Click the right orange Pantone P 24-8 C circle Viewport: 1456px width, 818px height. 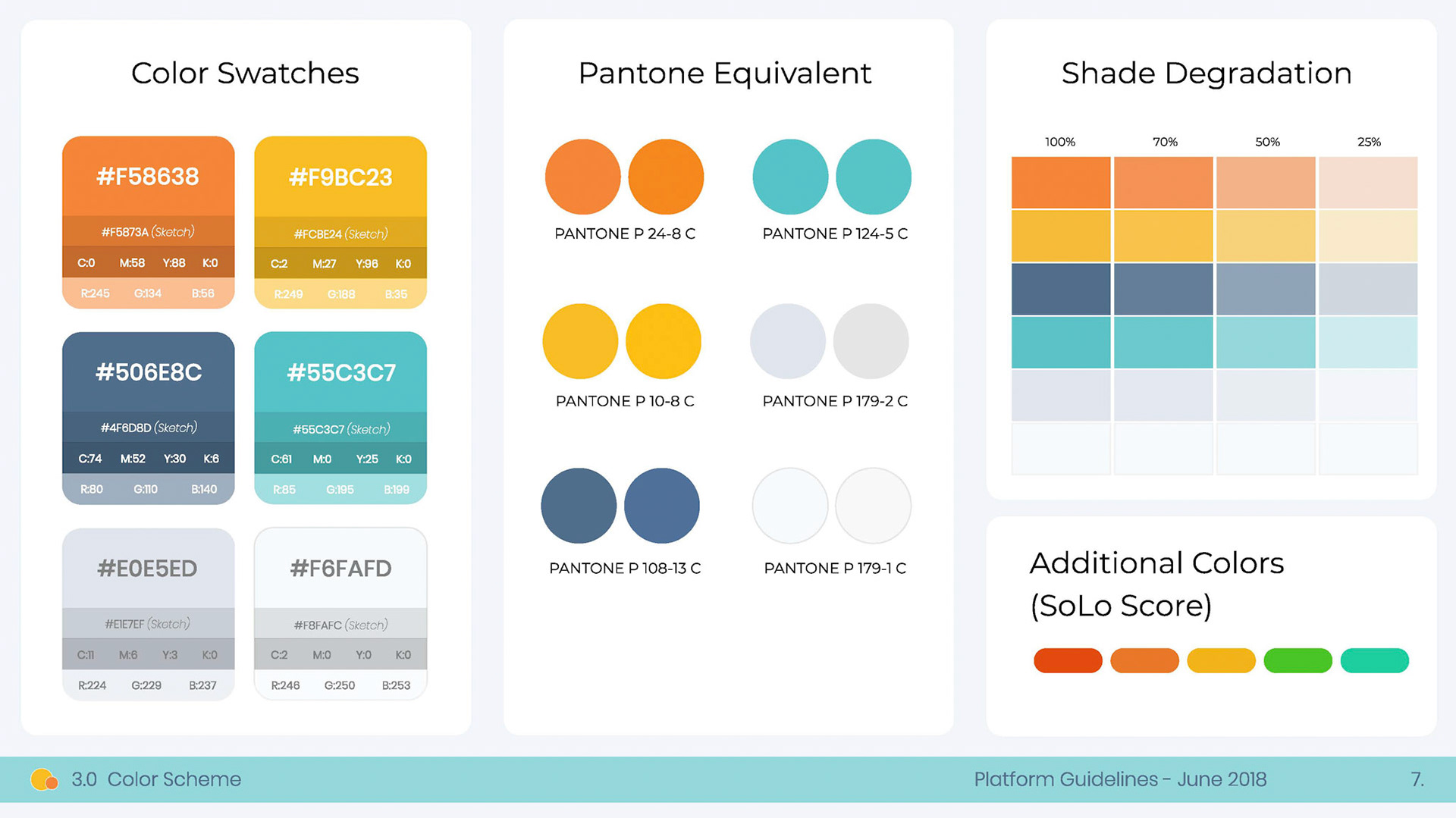tap(666, 177)
